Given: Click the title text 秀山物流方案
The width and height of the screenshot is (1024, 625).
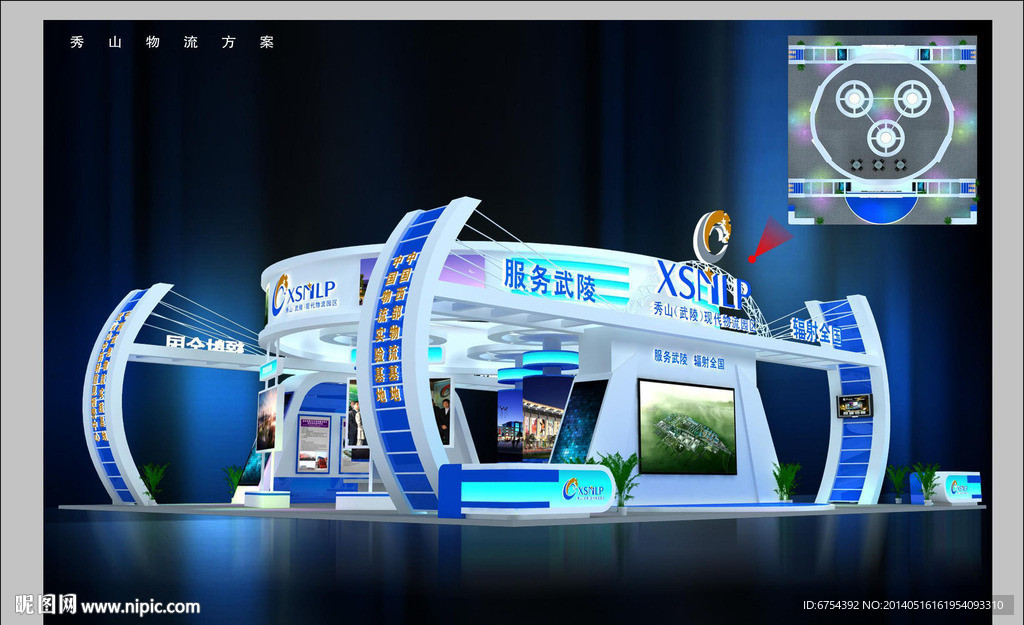Looking at the screenshot, I should pyautogui.click(x=172, y=42).
